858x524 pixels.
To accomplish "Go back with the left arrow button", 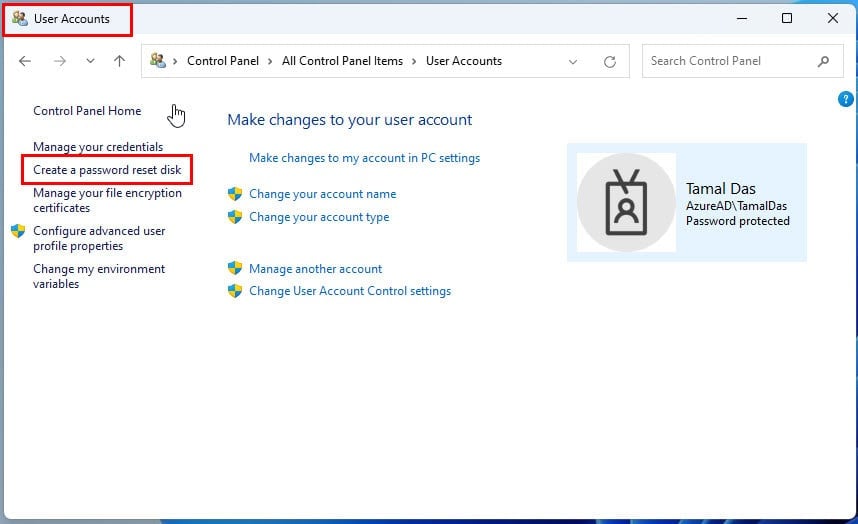I will pyautogui.click(x=25, y=61).
